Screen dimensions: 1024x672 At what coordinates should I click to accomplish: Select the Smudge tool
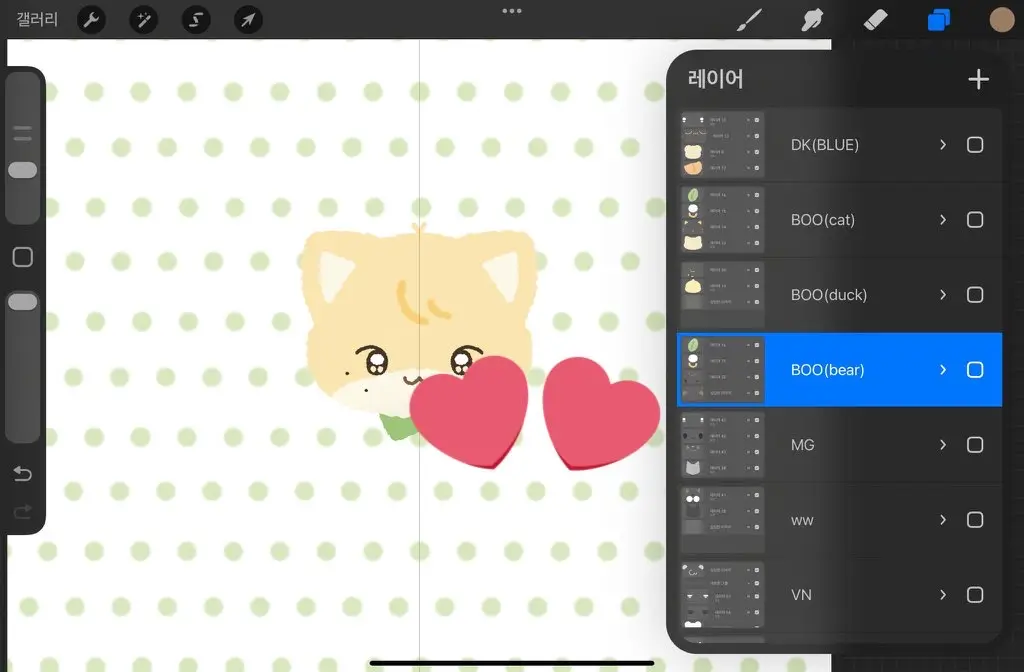click(x=812, y=20)
